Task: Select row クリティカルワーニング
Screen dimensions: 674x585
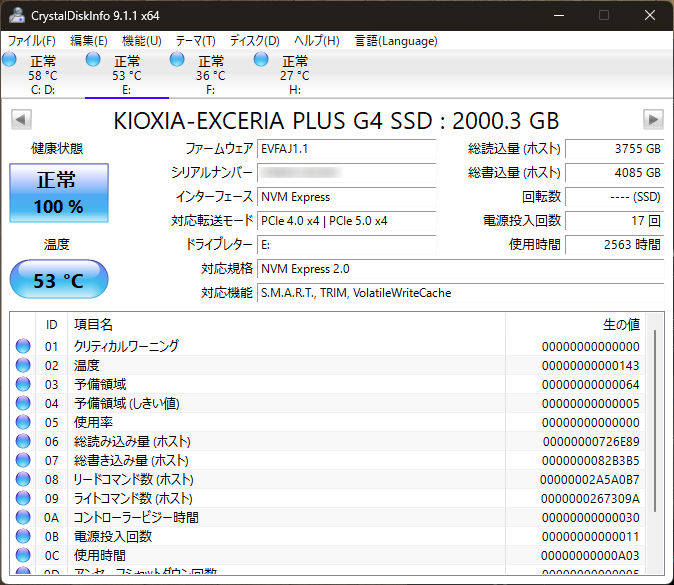Action: click(x=328, y=346)
